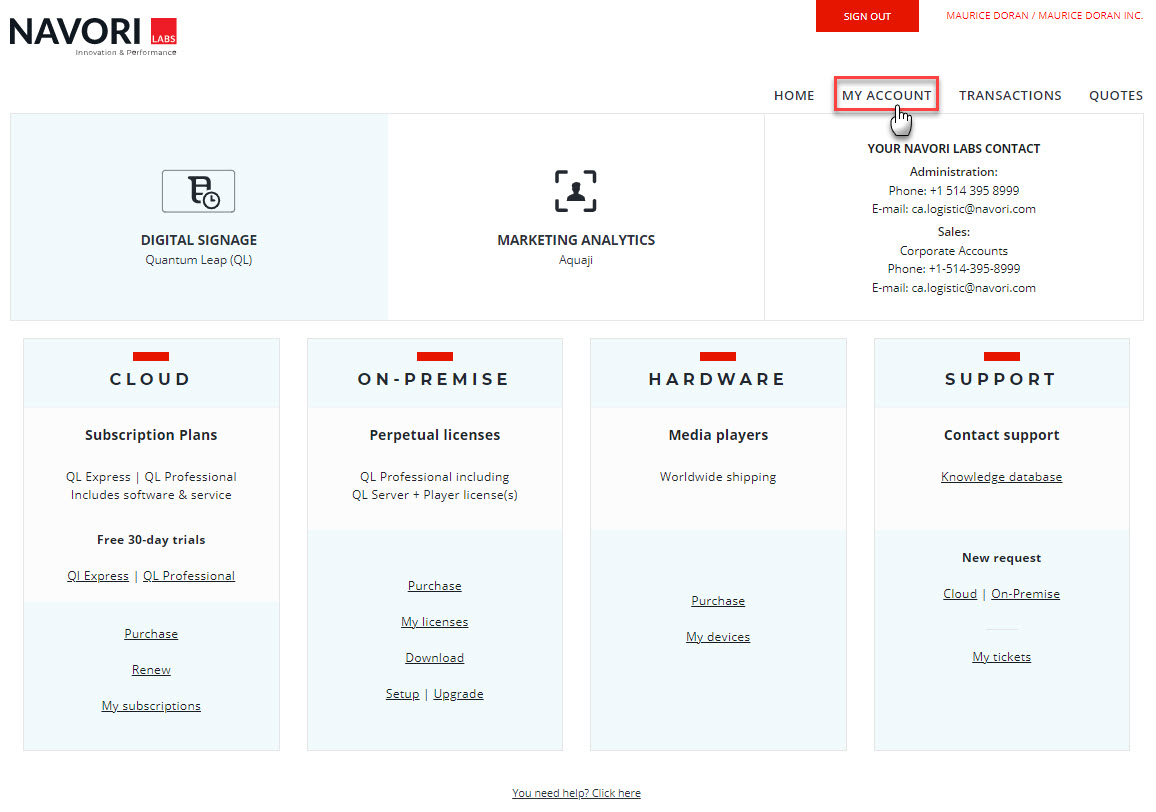Open the Maurice Doran account name link

[1044, 15]
